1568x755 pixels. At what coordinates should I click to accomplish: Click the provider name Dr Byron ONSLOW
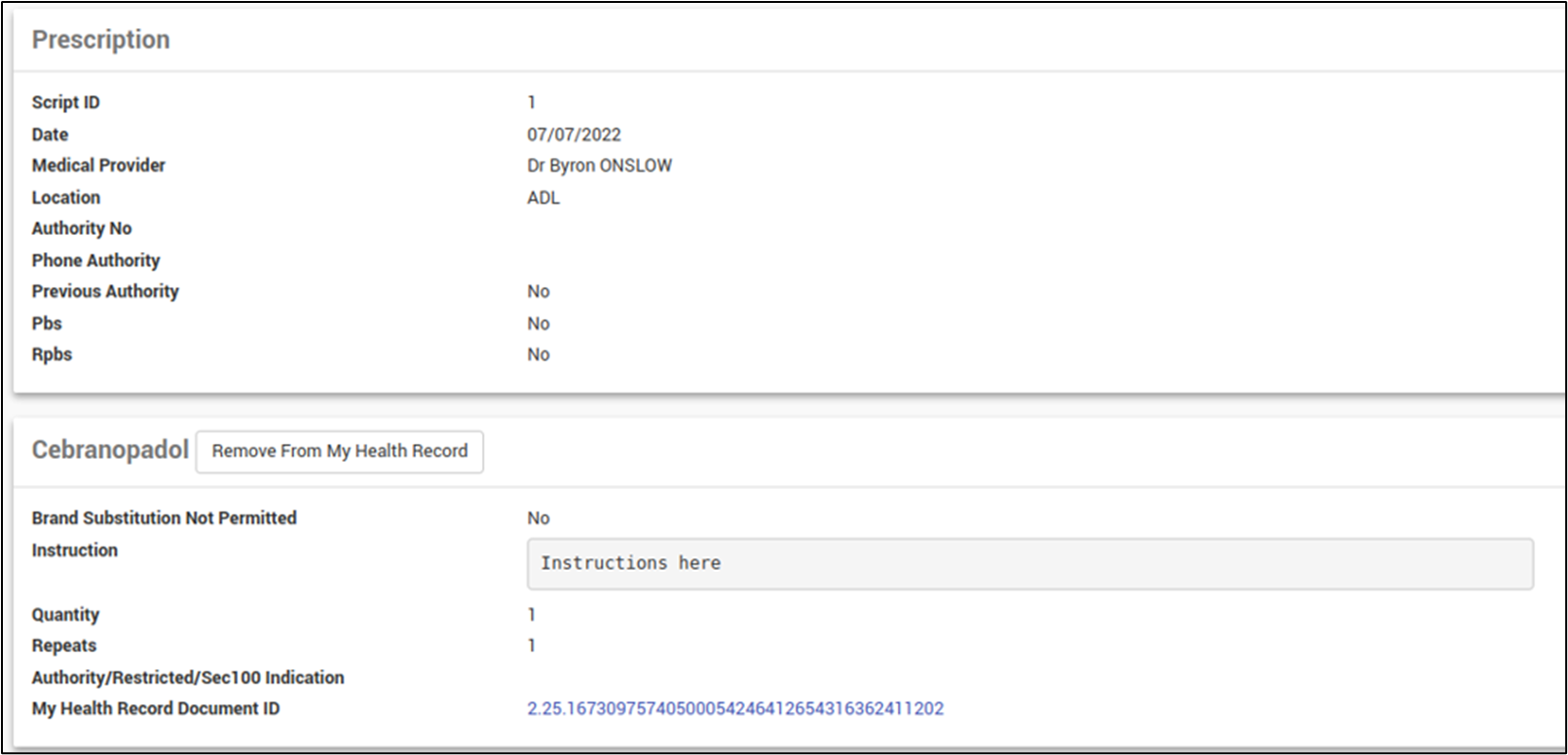pos(599,166)
